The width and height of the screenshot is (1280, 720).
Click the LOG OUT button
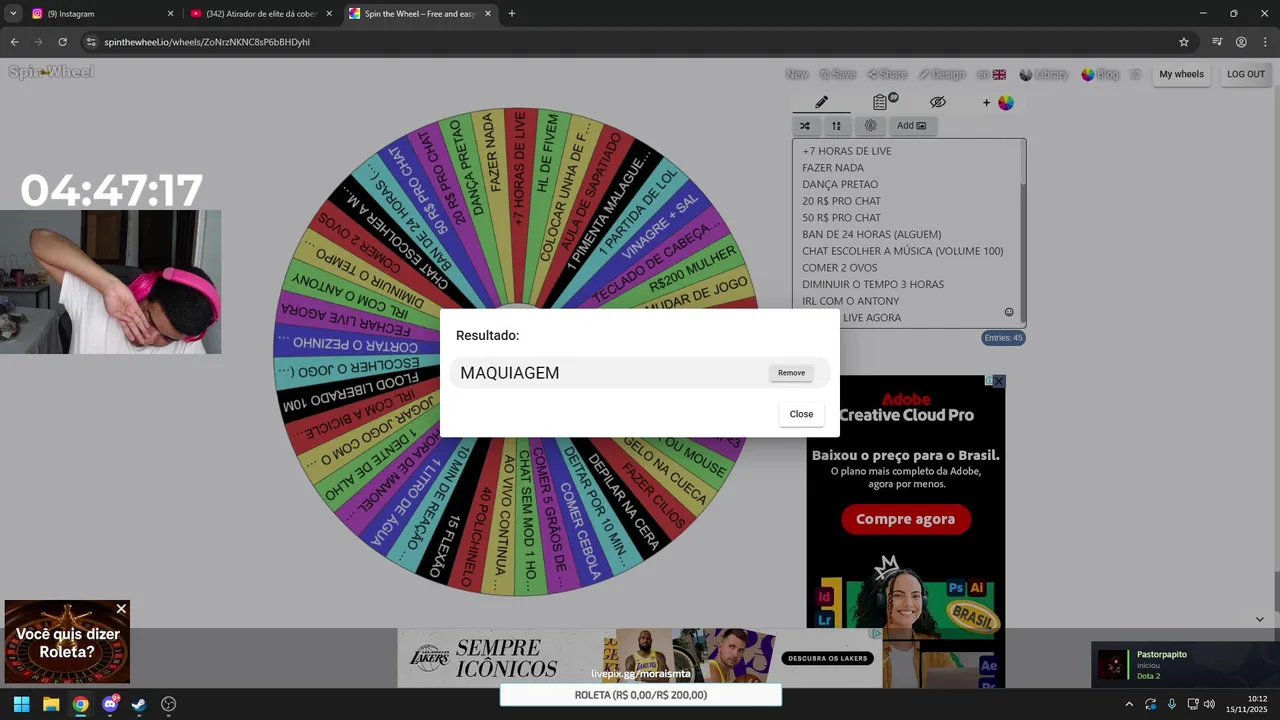pos(1246,74)
